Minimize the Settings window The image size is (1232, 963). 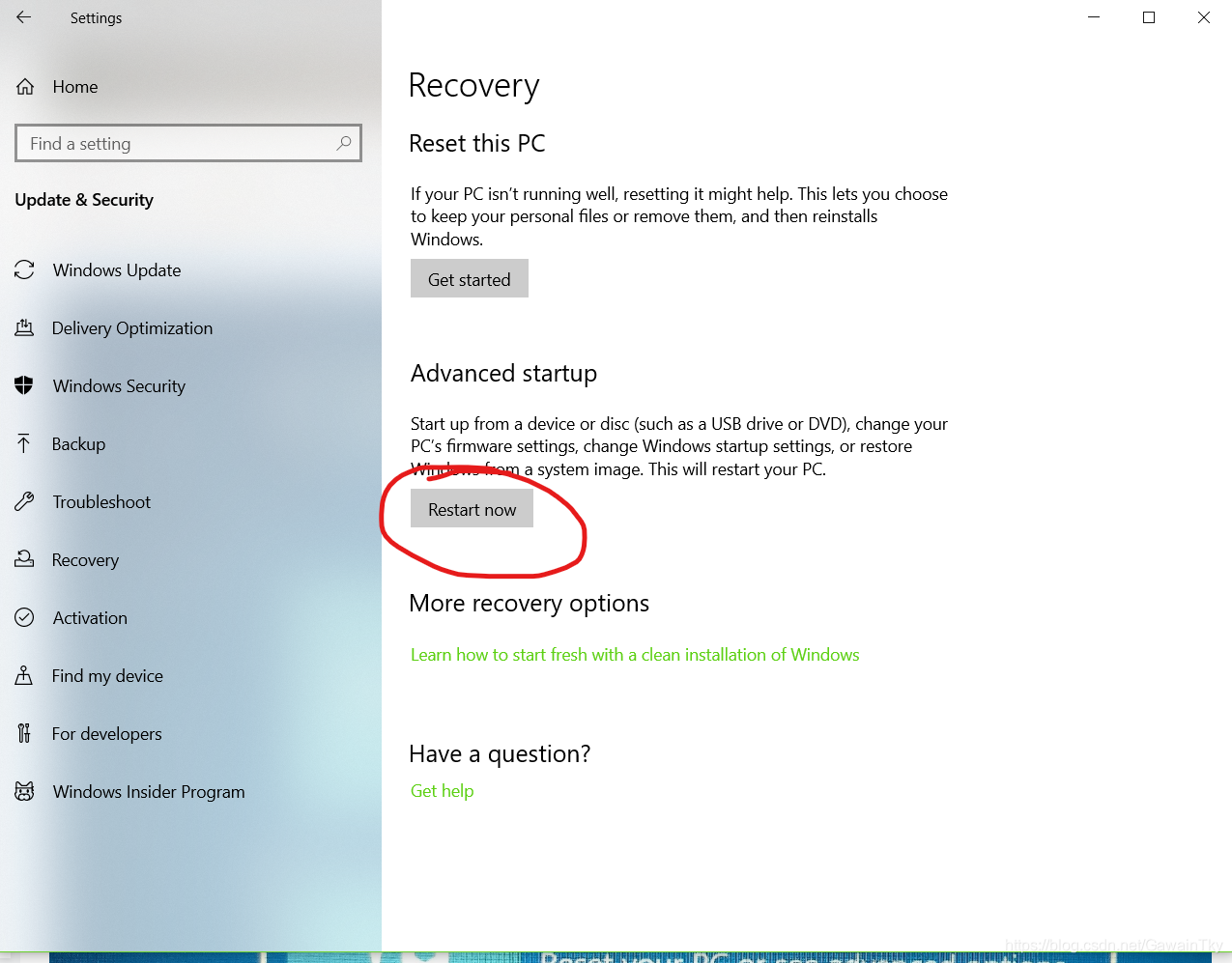1094,17
